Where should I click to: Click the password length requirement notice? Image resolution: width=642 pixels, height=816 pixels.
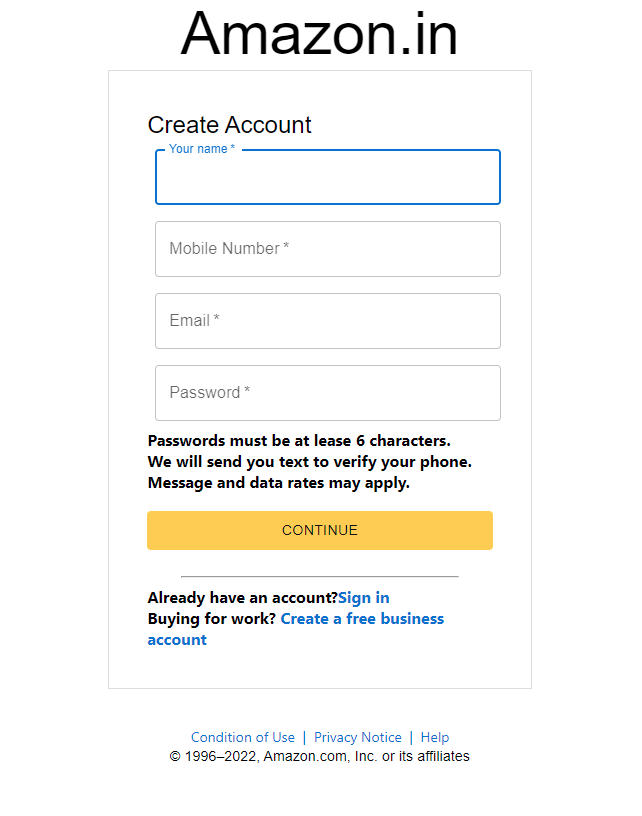(x=298, y=440)
